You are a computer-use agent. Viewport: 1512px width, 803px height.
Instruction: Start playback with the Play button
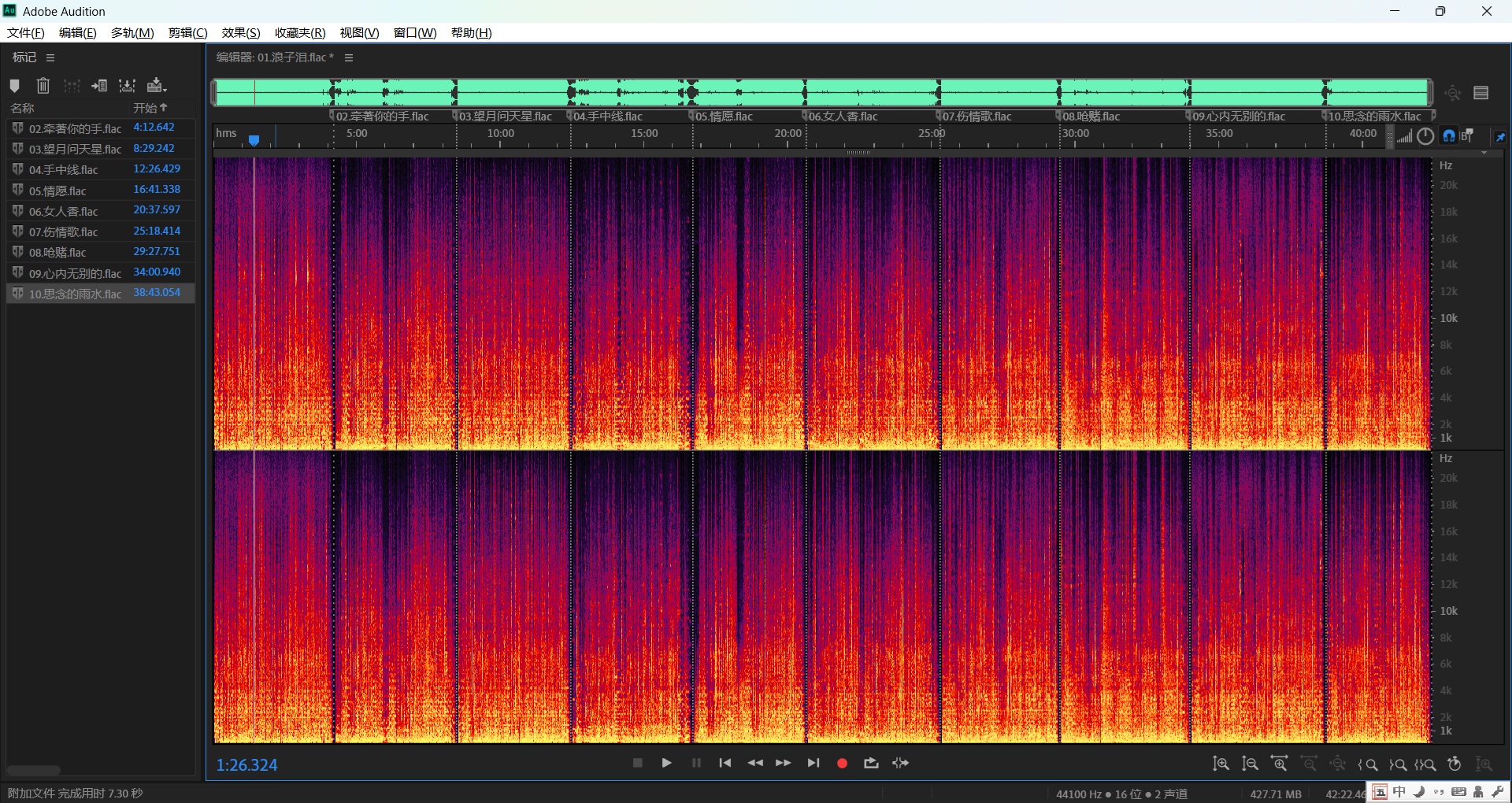[666, 763]
